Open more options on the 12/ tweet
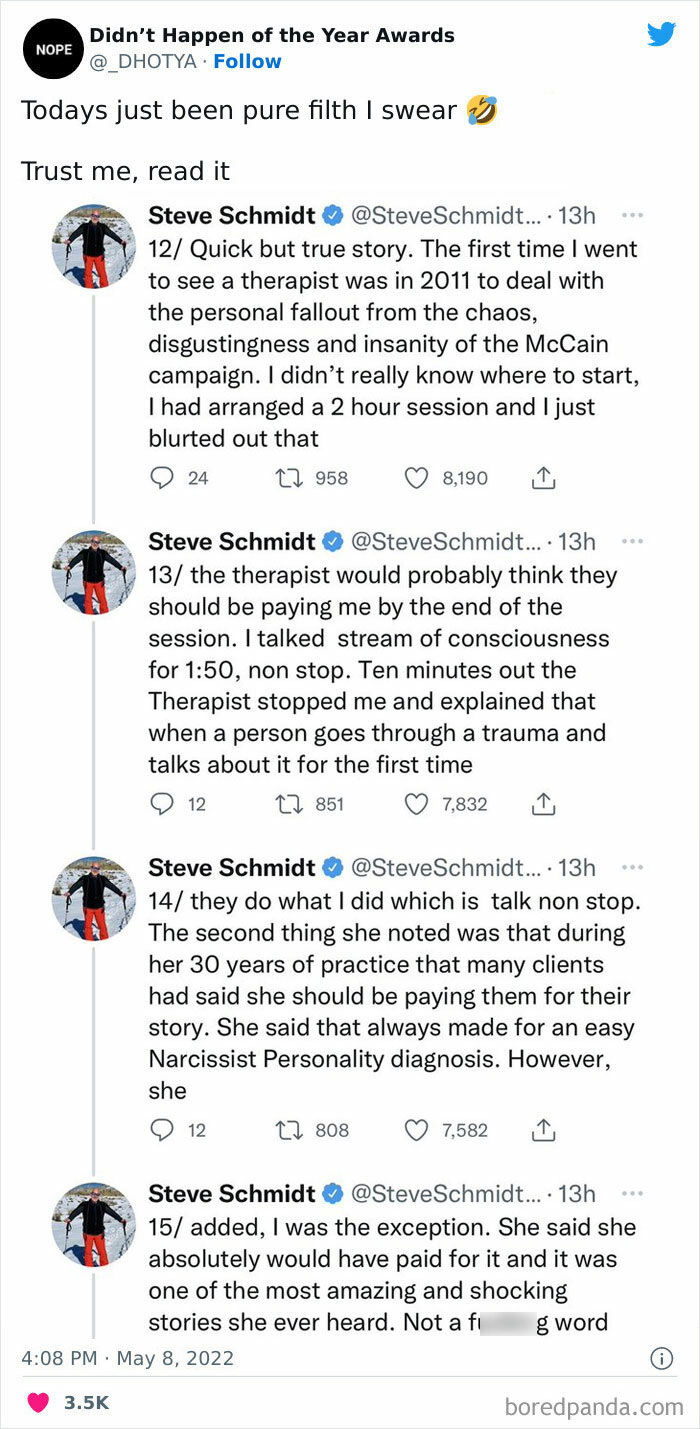The width and height of the screenshot is (700, 1429). (631, 215)
